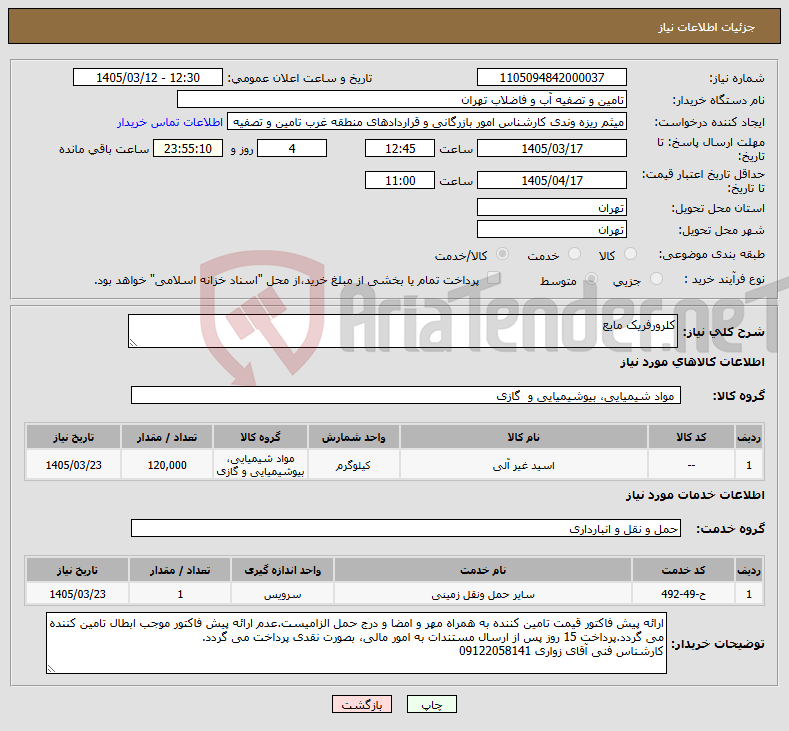Select the کالا/خدمت radio button
This screenshot has width=789, height=731.
click(502, 254)
